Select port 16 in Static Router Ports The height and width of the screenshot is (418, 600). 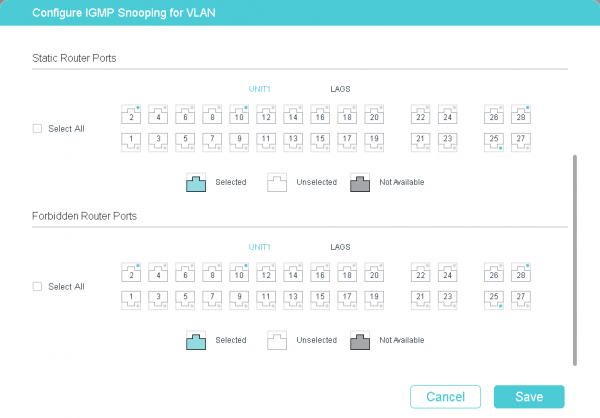tap(321, 116)
